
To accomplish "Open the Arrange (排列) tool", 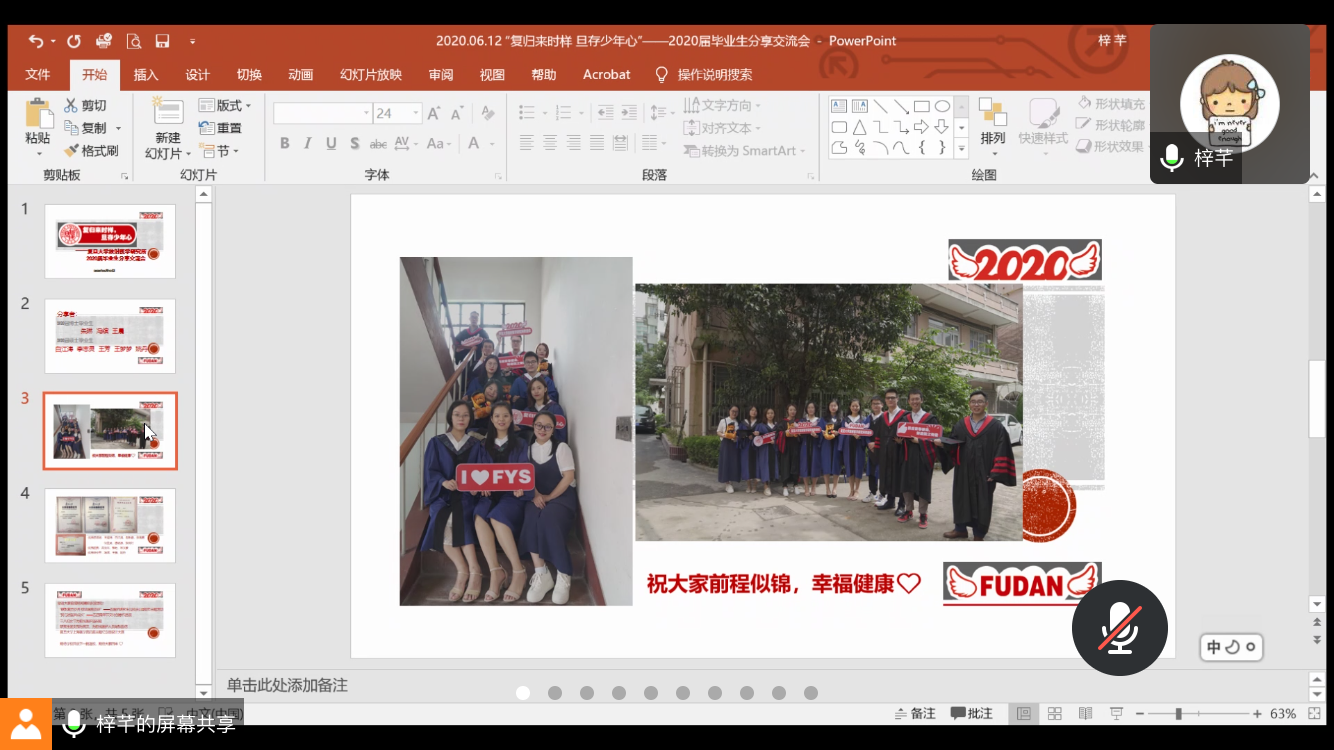I will tap(992, 126).
